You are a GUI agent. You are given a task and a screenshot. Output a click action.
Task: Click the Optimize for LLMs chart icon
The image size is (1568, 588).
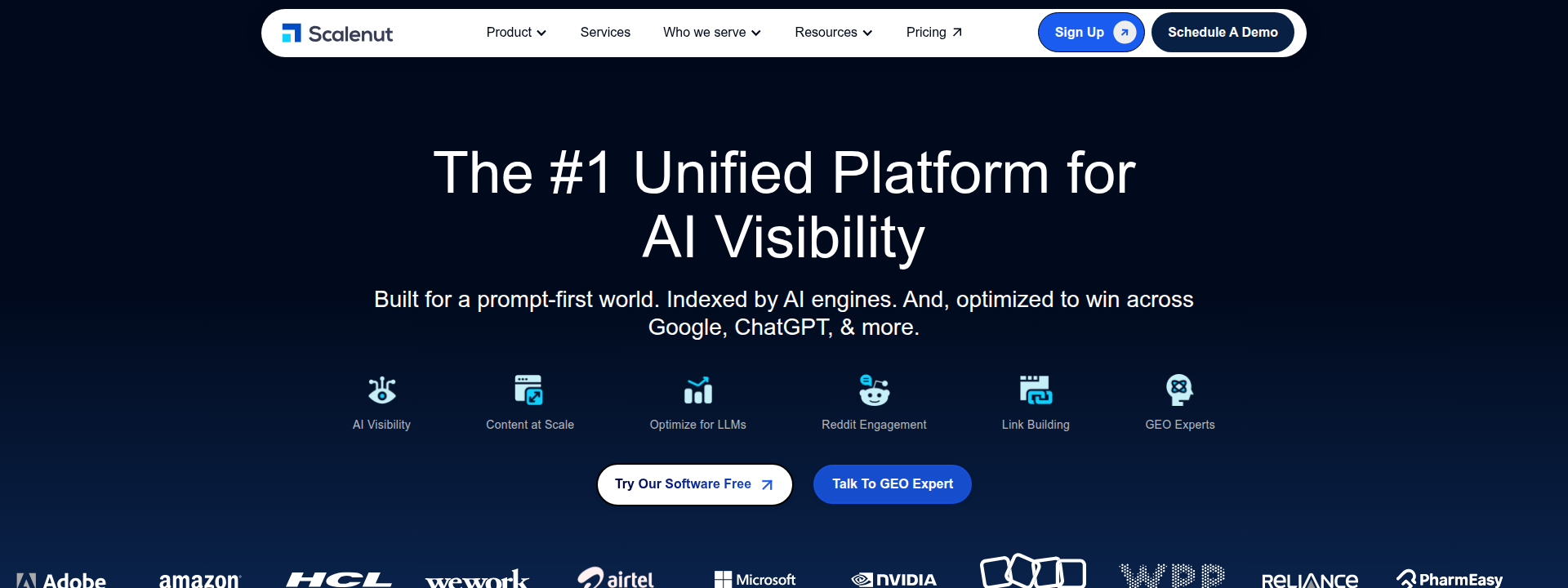pos(698,390)
